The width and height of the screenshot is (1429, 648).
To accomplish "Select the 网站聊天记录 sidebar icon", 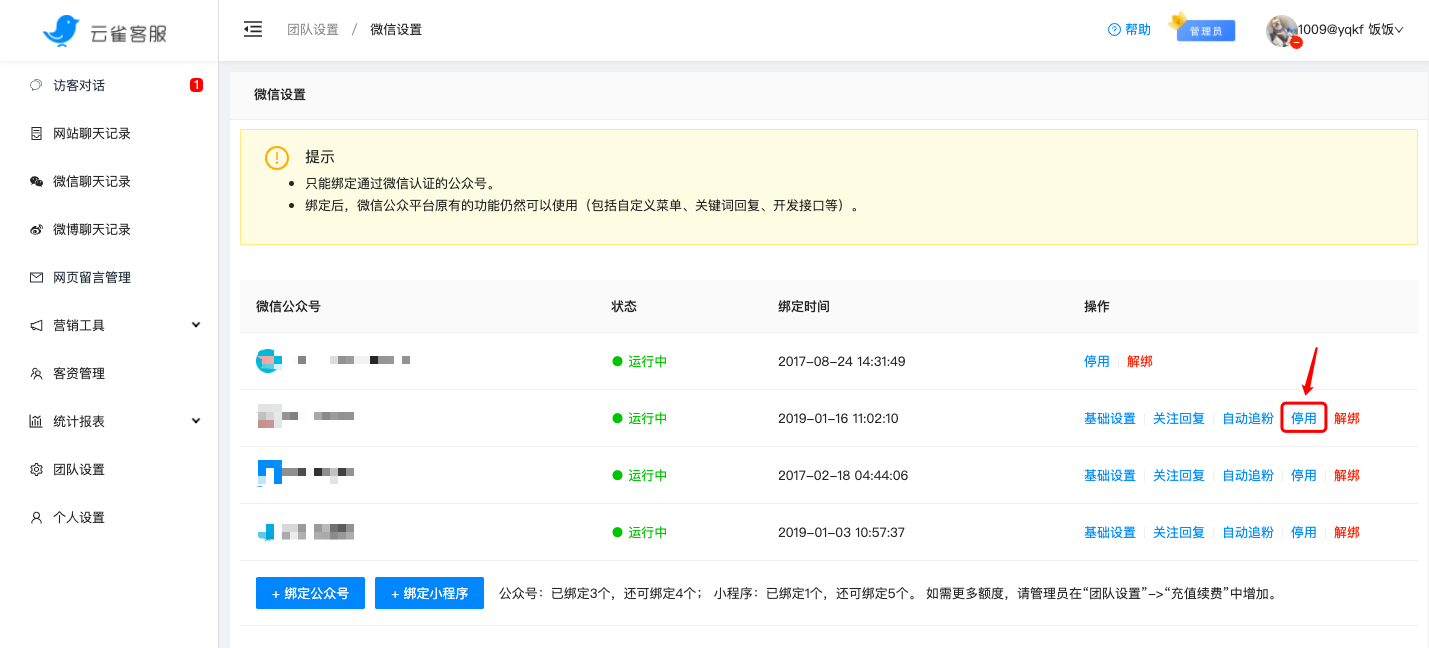I will point(37,133).
